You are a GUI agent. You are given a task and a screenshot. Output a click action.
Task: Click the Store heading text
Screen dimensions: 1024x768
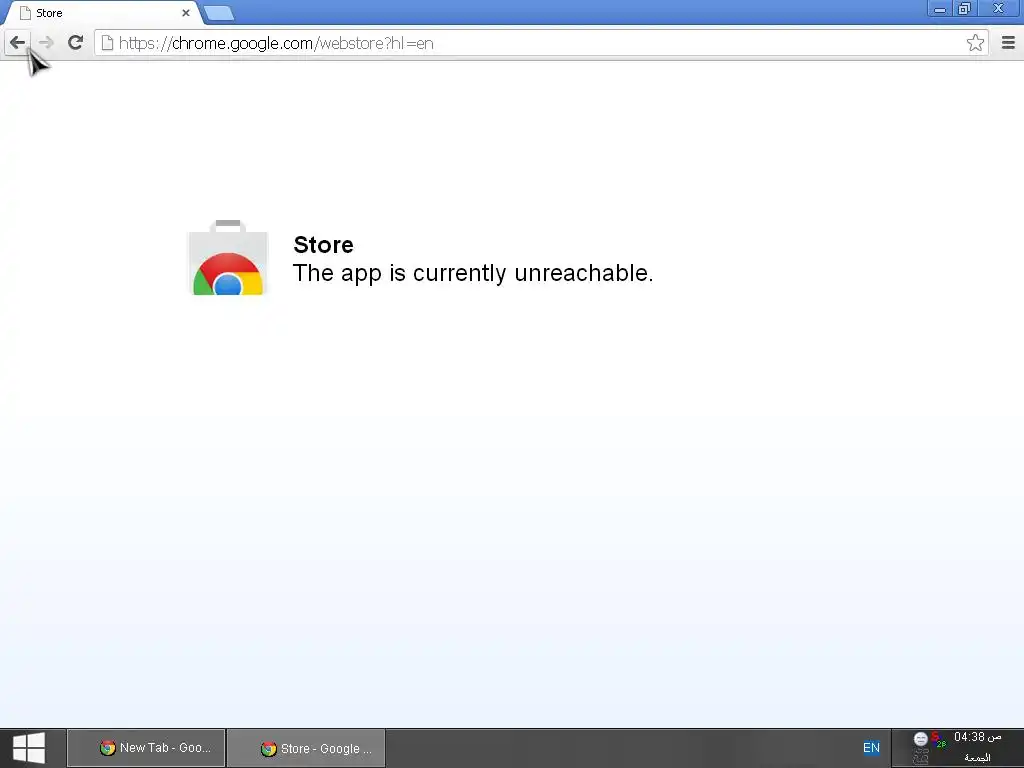coord(323,245)
